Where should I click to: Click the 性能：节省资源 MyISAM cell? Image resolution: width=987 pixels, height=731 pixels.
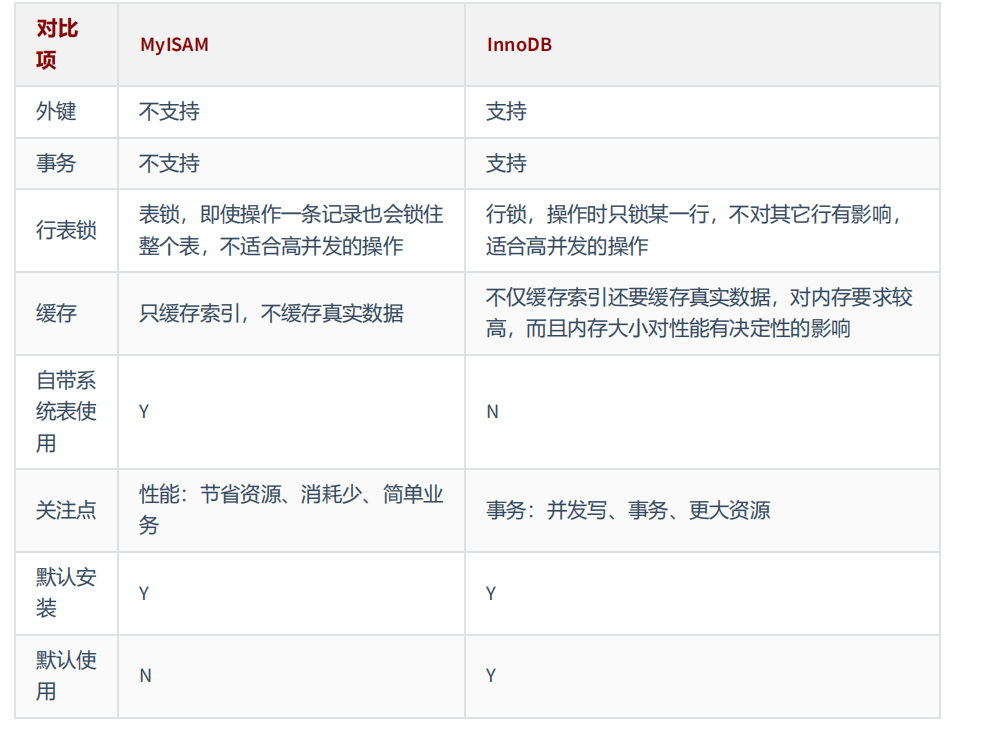coord(291,510)
